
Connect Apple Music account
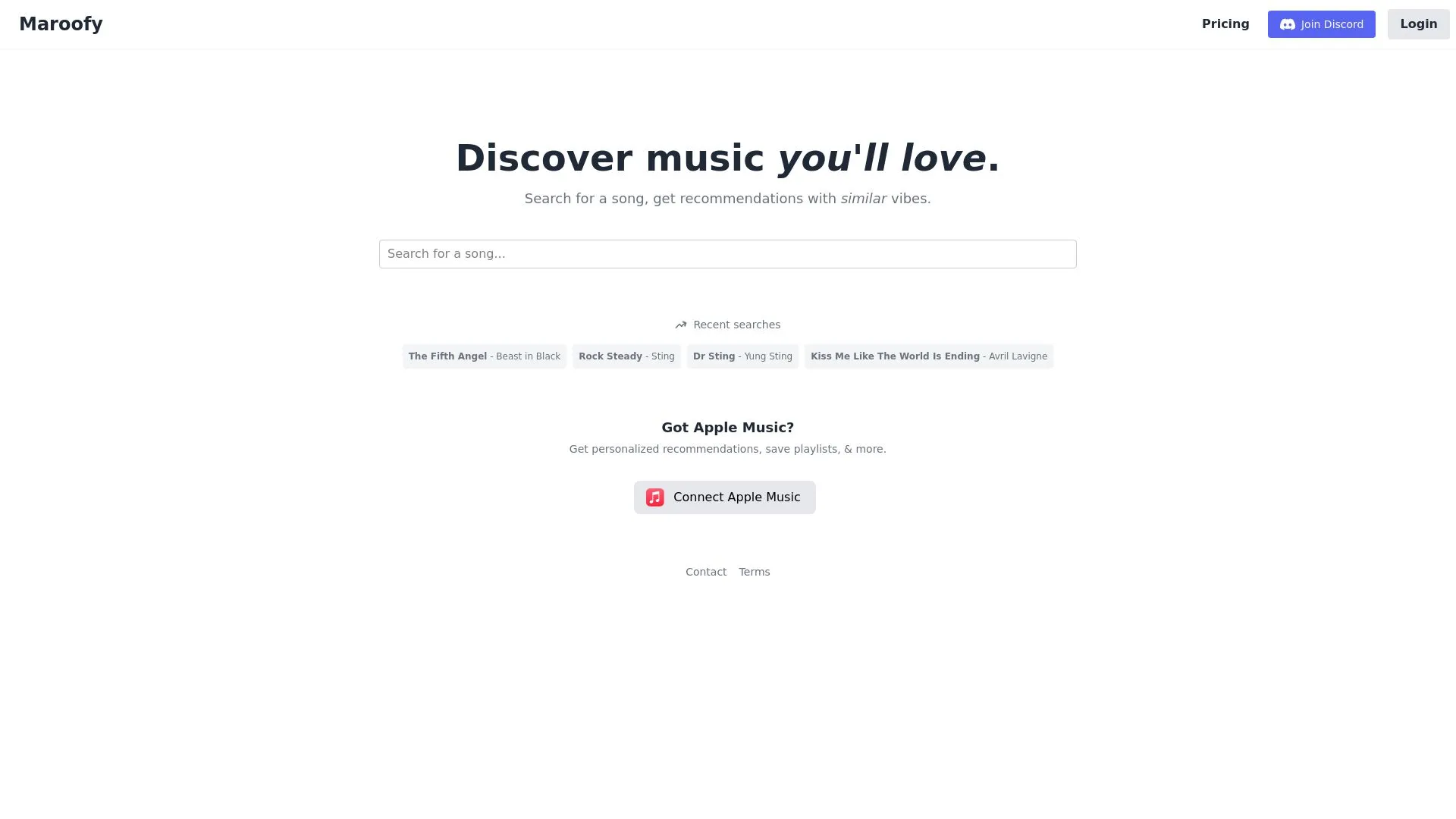724,497
